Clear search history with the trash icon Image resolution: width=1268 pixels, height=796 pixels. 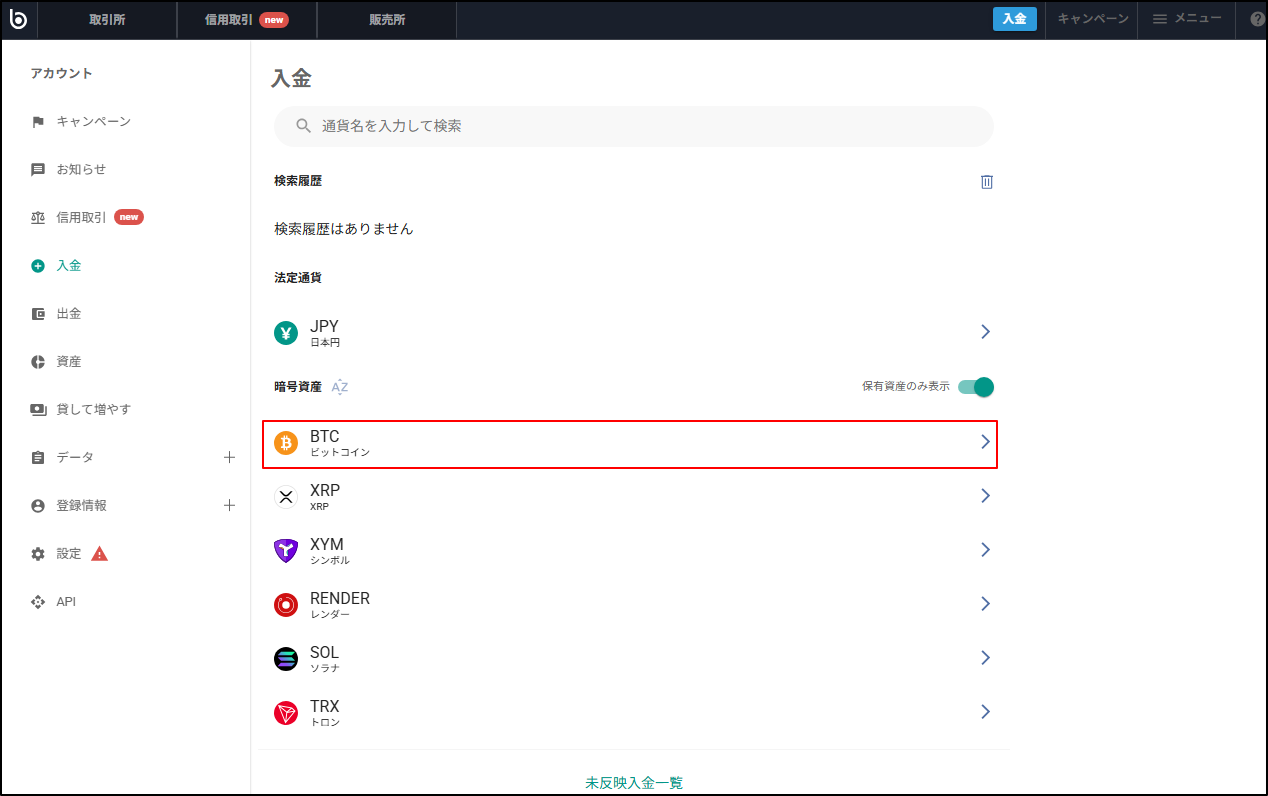tap(987, 182)
